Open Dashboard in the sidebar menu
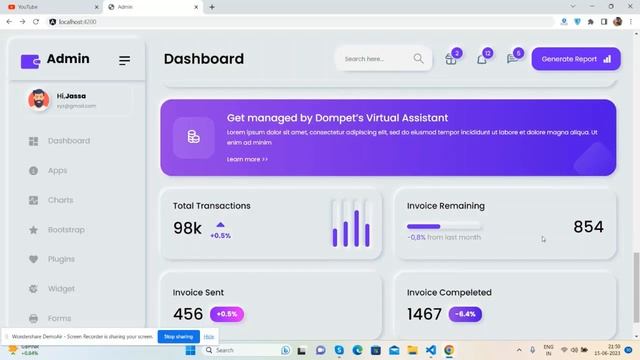Image resolution: width=640 pixels, height=360 pixels. (x=69, y=141)
